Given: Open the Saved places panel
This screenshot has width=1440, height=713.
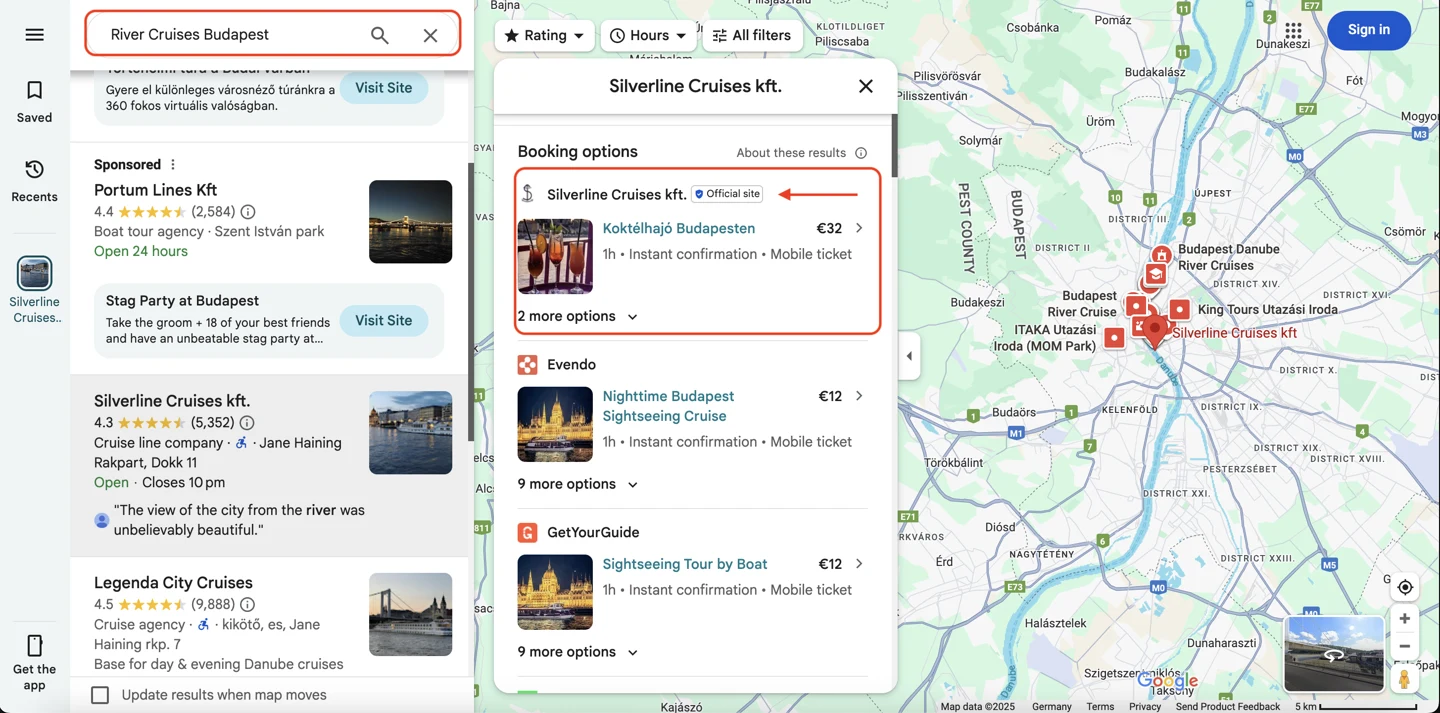Looking at the screenshot, I should tap(34, 102).
